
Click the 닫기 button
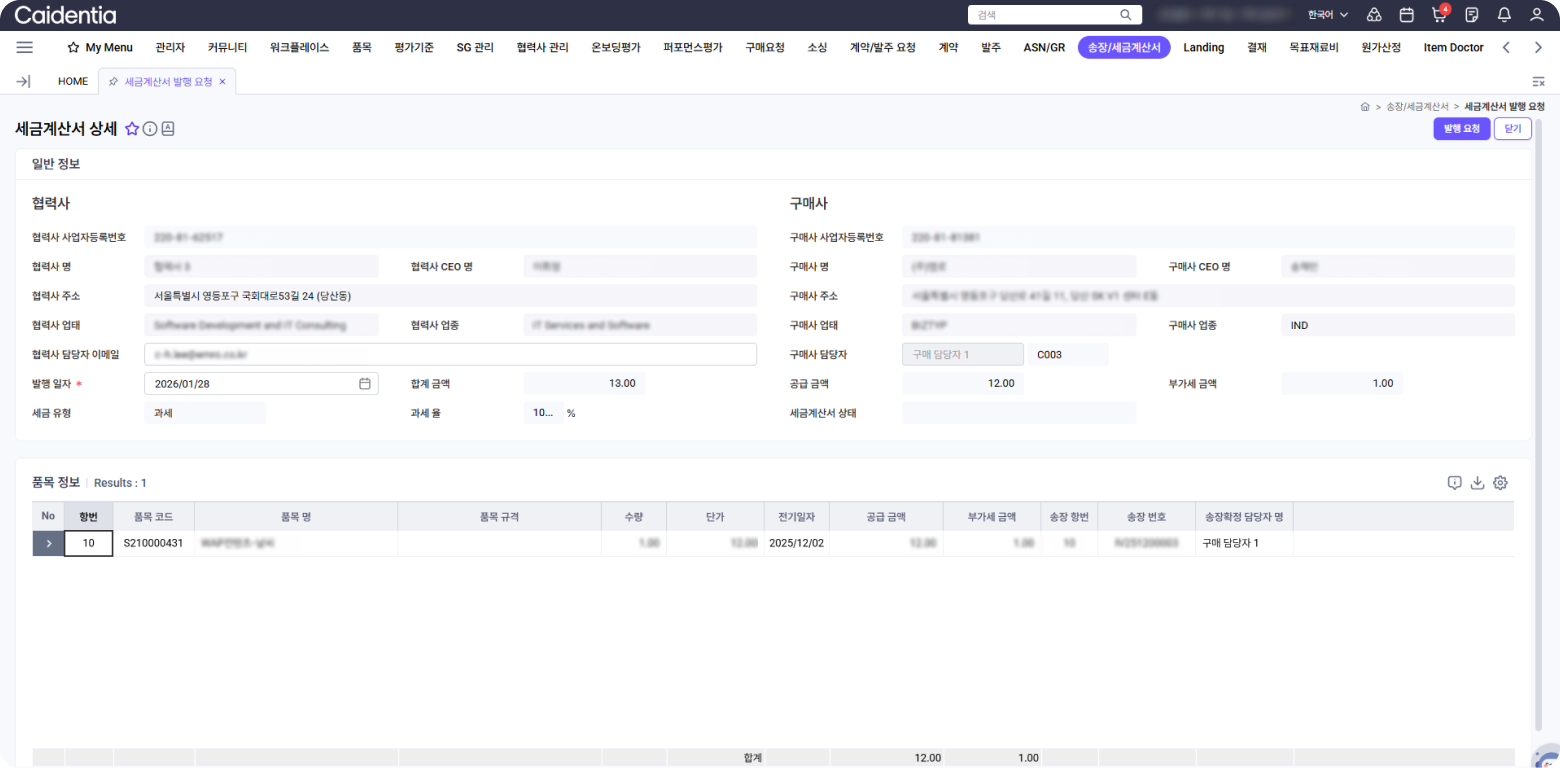point(1512,129)
